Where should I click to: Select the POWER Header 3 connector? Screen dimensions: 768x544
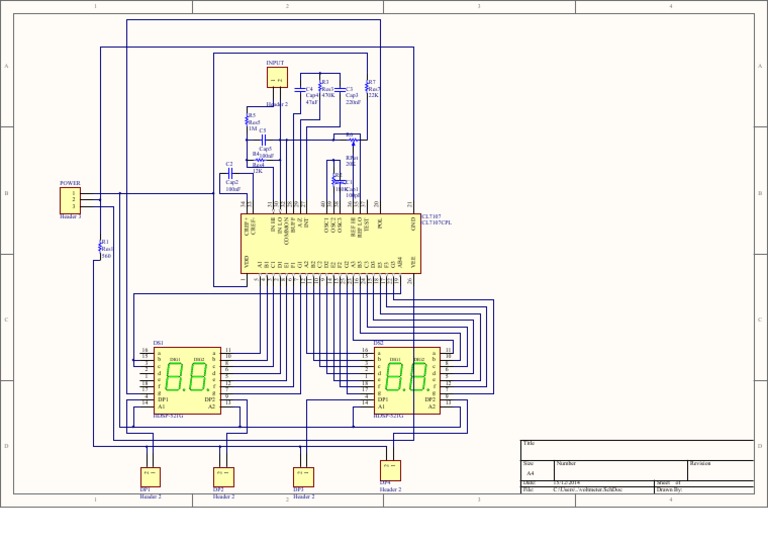(x=70, y=200)
